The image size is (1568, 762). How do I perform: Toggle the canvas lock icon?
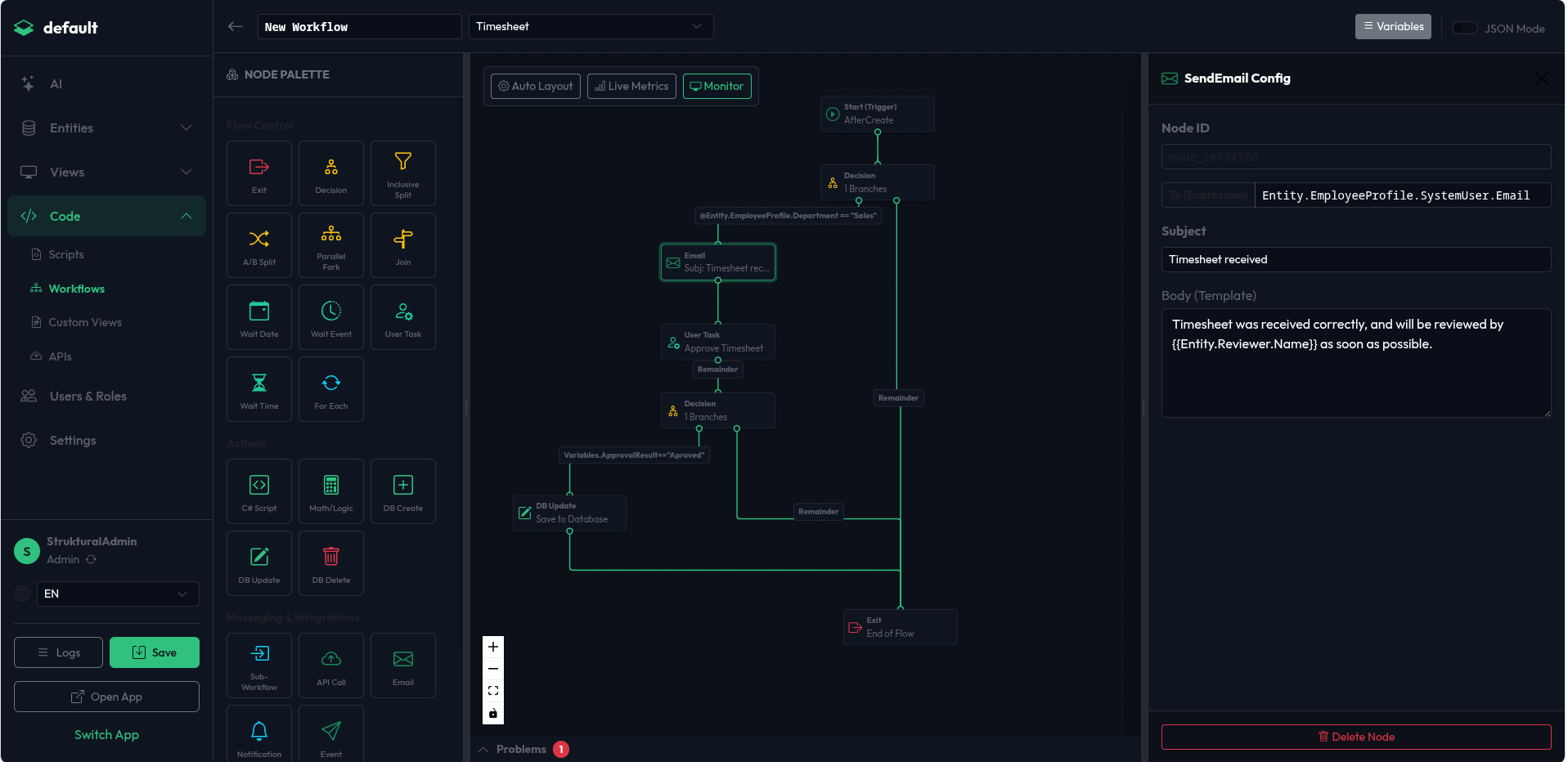(x=493, y=713)
